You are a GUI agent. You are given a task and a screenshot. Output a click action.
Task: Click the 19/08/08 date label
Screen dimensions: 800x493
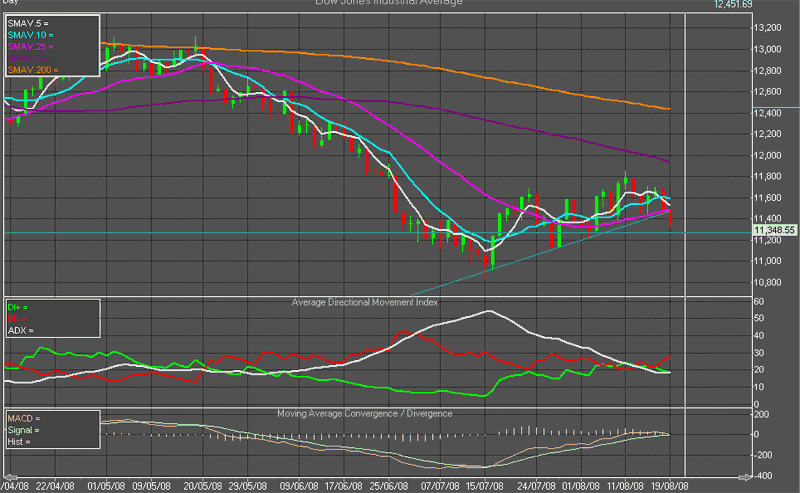tap(669, 486)
